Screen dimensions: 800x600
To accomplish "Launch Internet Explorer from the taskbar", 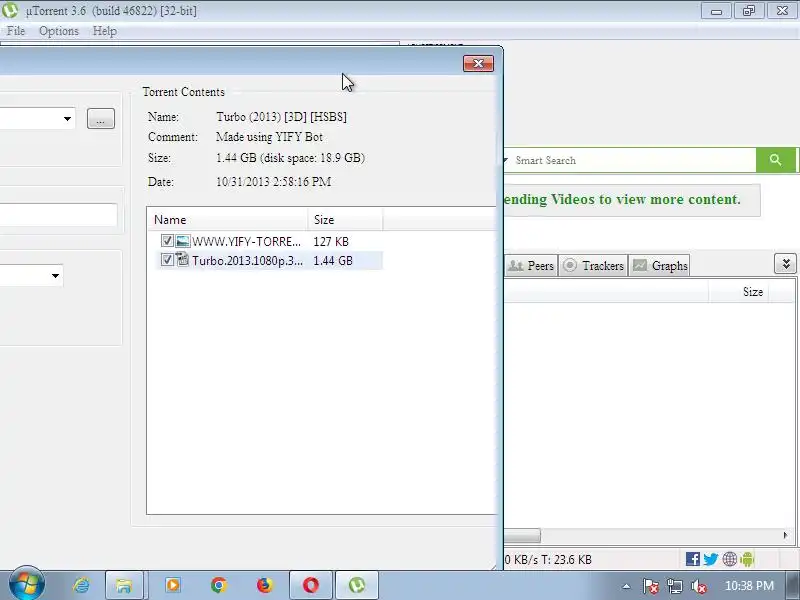I will [81, 585].
